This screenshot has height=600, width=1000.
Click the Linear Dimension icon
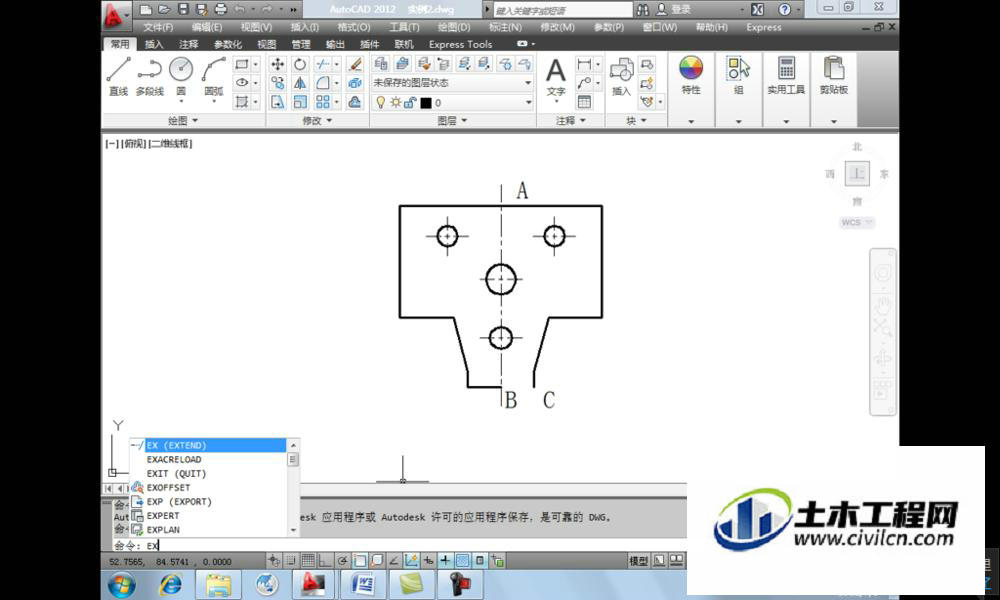point(584,64)
